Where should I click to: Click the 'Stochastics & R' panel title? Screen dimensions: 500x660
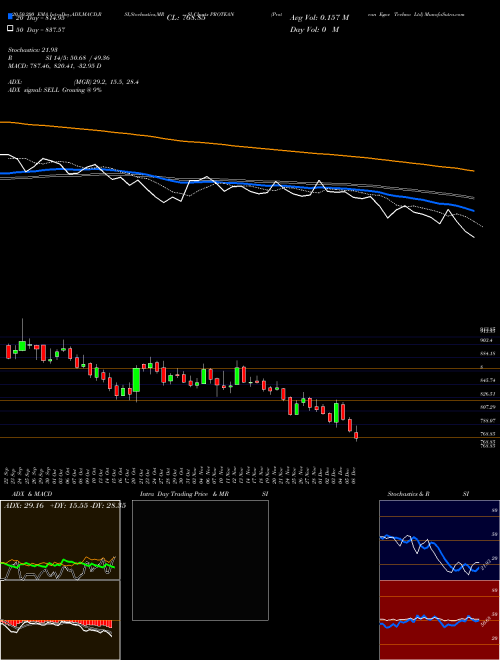coord(408,494)
